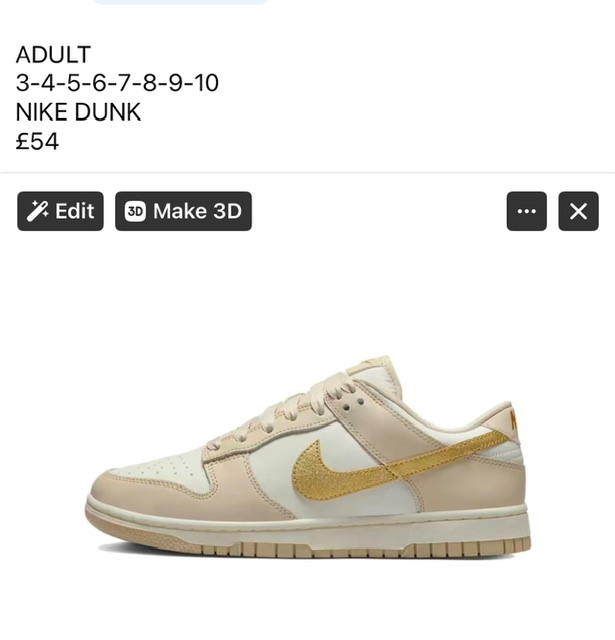Click the Make 3D text label
Viewport: 615px width, 640px height.
point(198,211)
